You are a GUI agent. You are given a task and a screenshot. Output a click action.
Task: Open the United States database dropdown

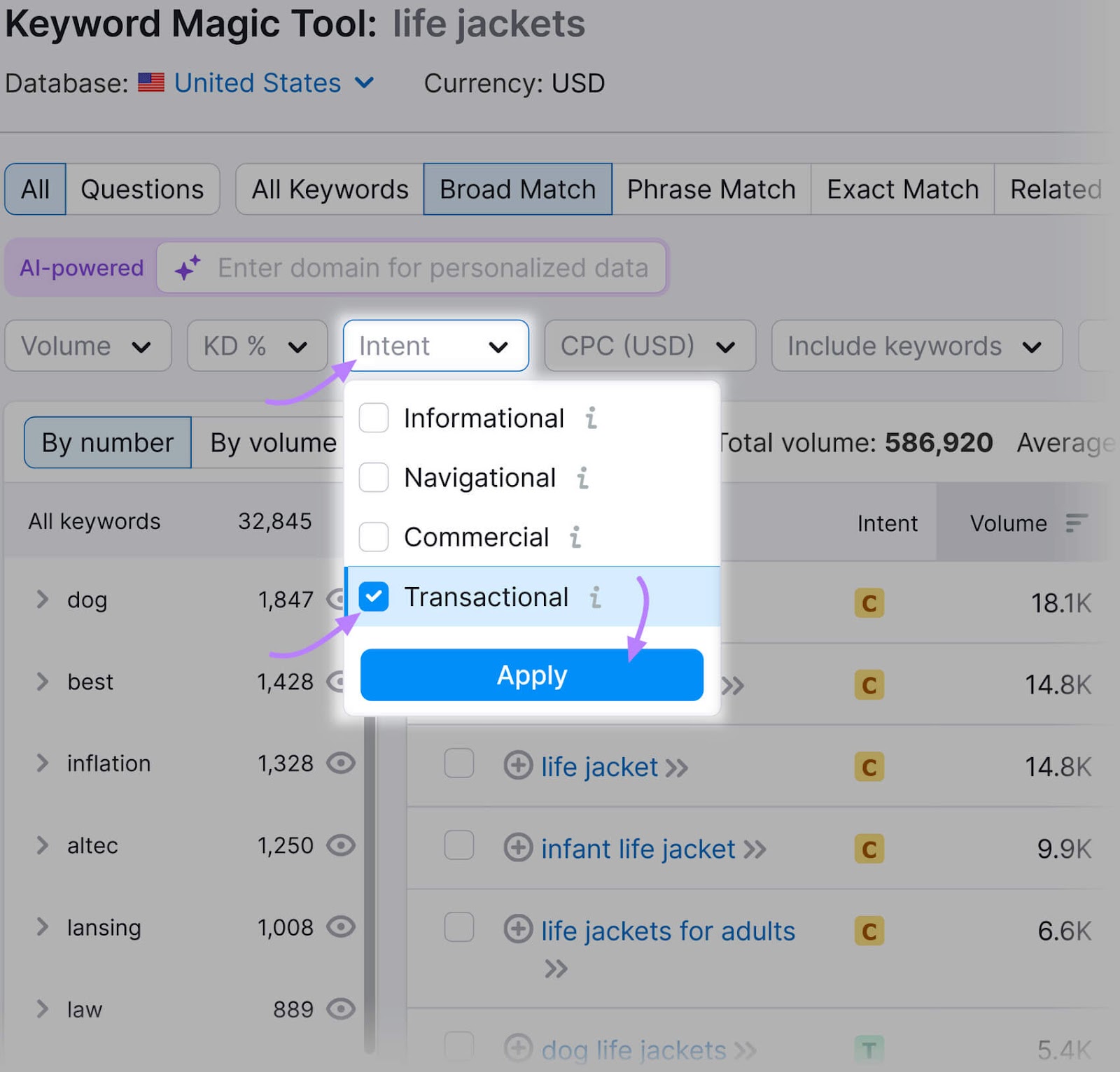click(x=274, y=83)
